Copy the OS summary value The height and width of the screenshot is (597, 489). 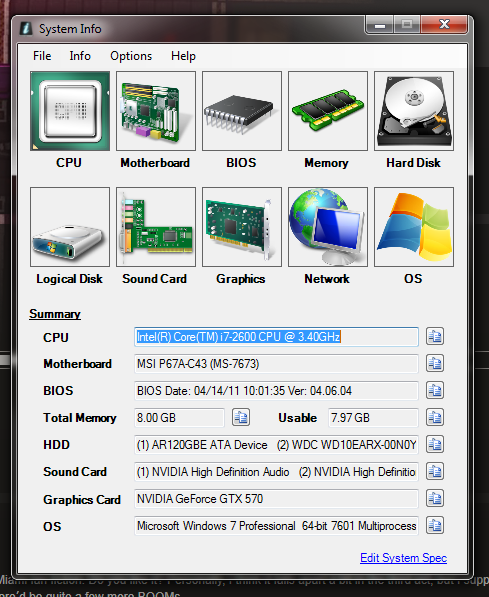pyautogui.click(x=435, y=526)
